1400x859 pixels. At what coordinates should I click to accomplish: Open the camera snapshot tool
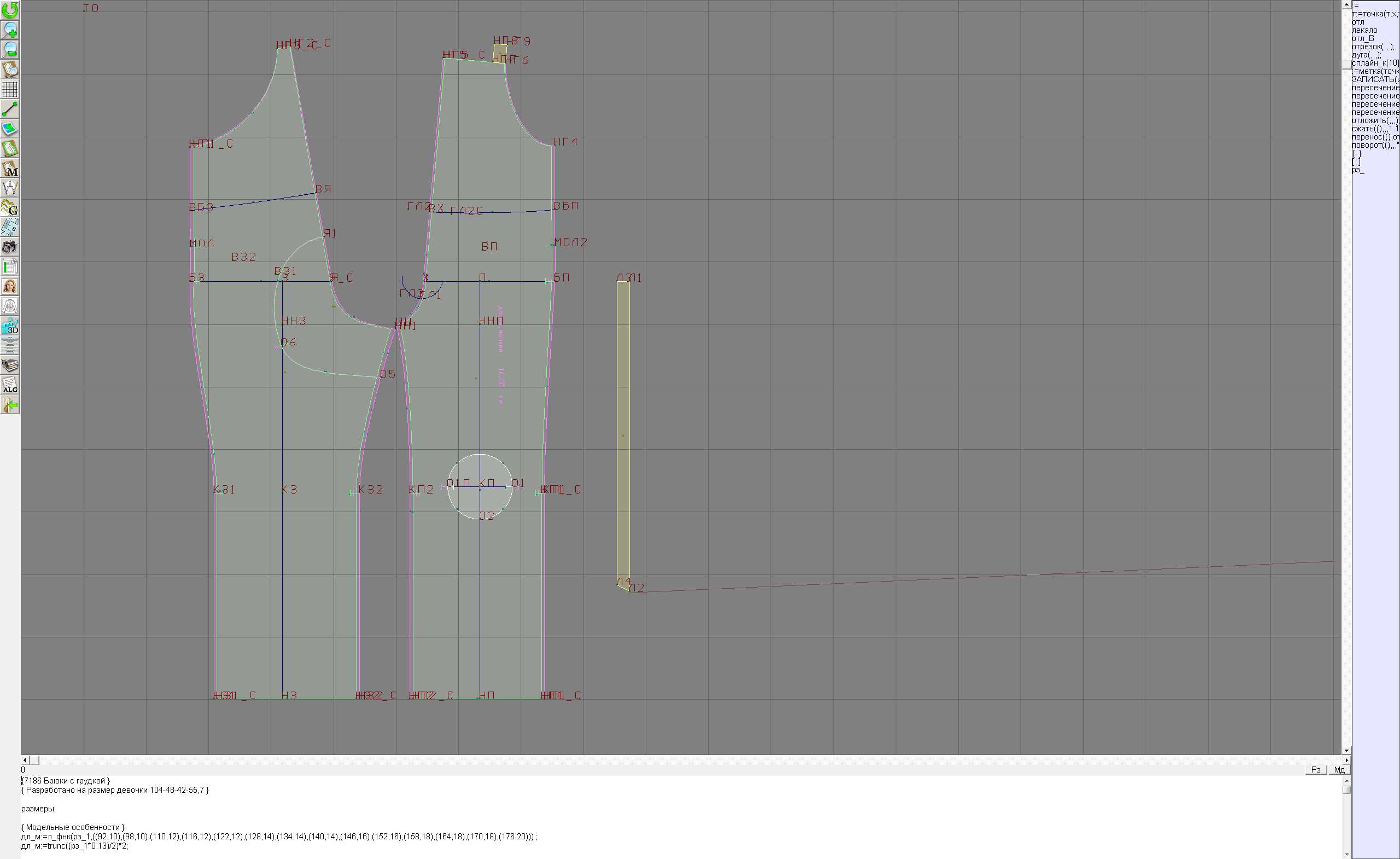click(10, 247)
